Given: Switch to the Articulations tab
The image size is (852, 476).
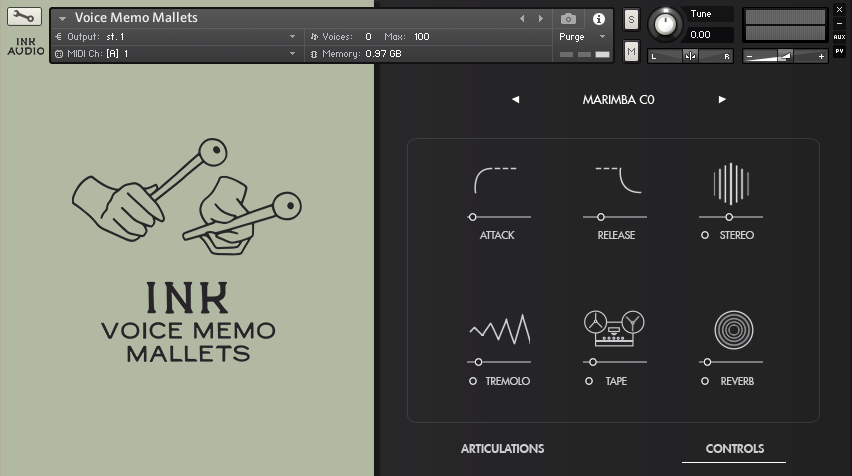Looking at the screenshot, I should click(502, 449).
